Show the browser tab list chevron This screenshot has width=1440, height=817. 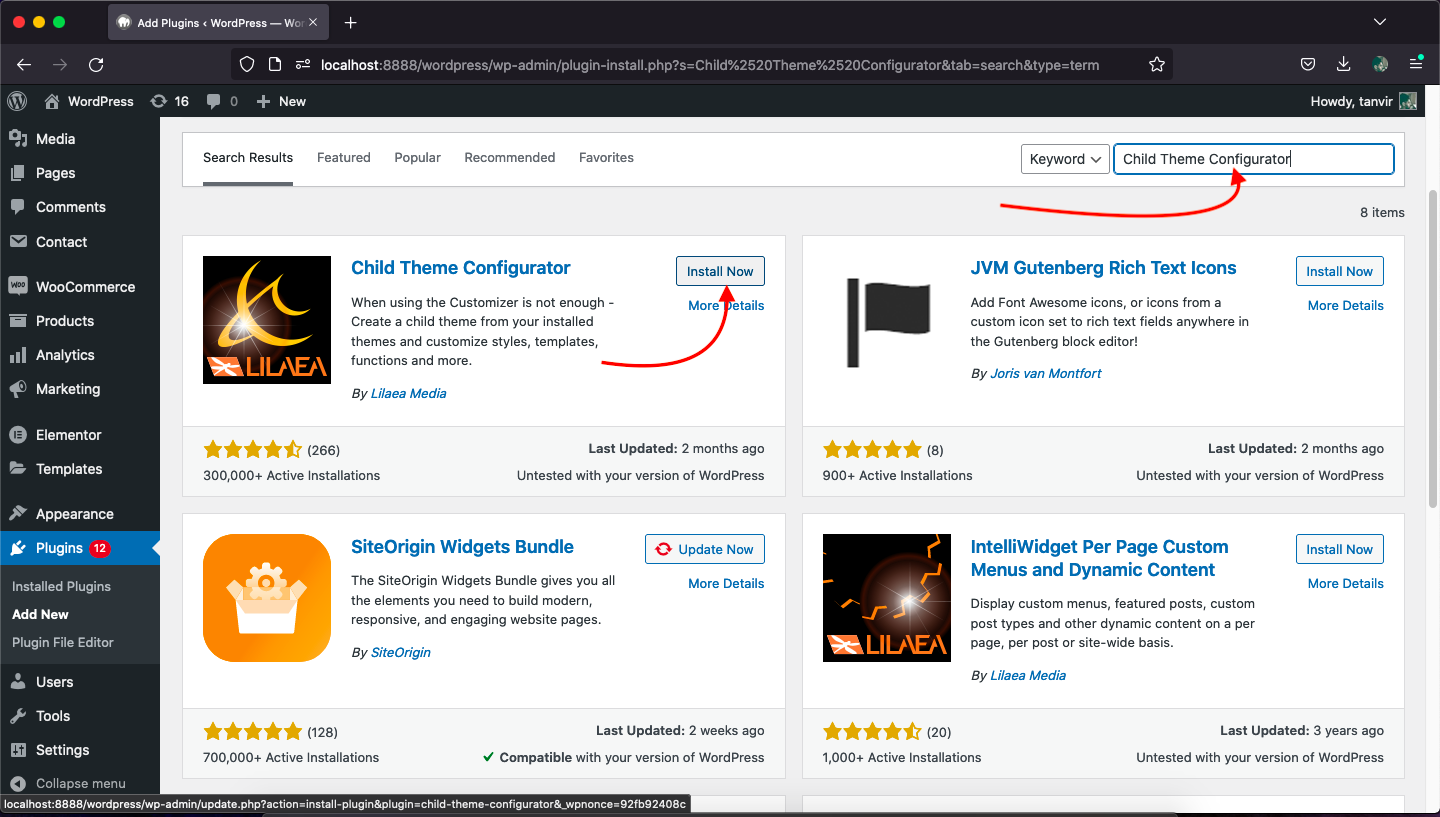(x=1380, y=22)
